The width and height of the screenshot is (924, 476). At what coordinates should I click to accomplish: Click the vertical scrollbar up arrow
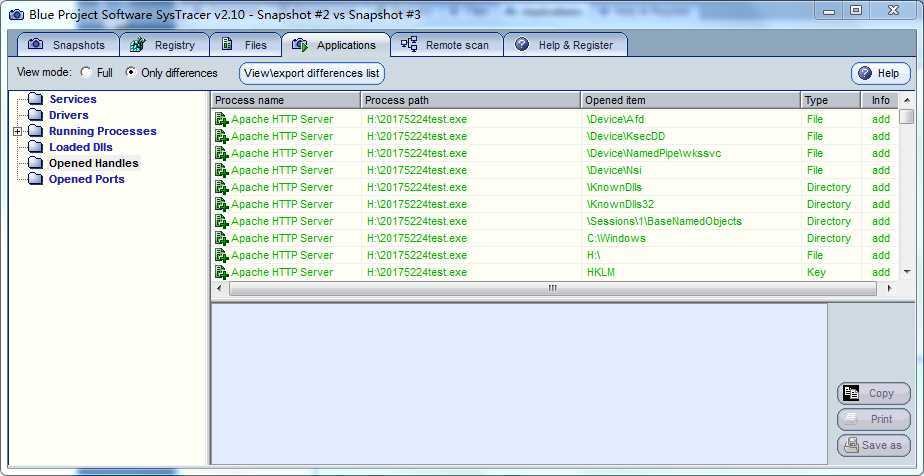click(x=907, y=100)
